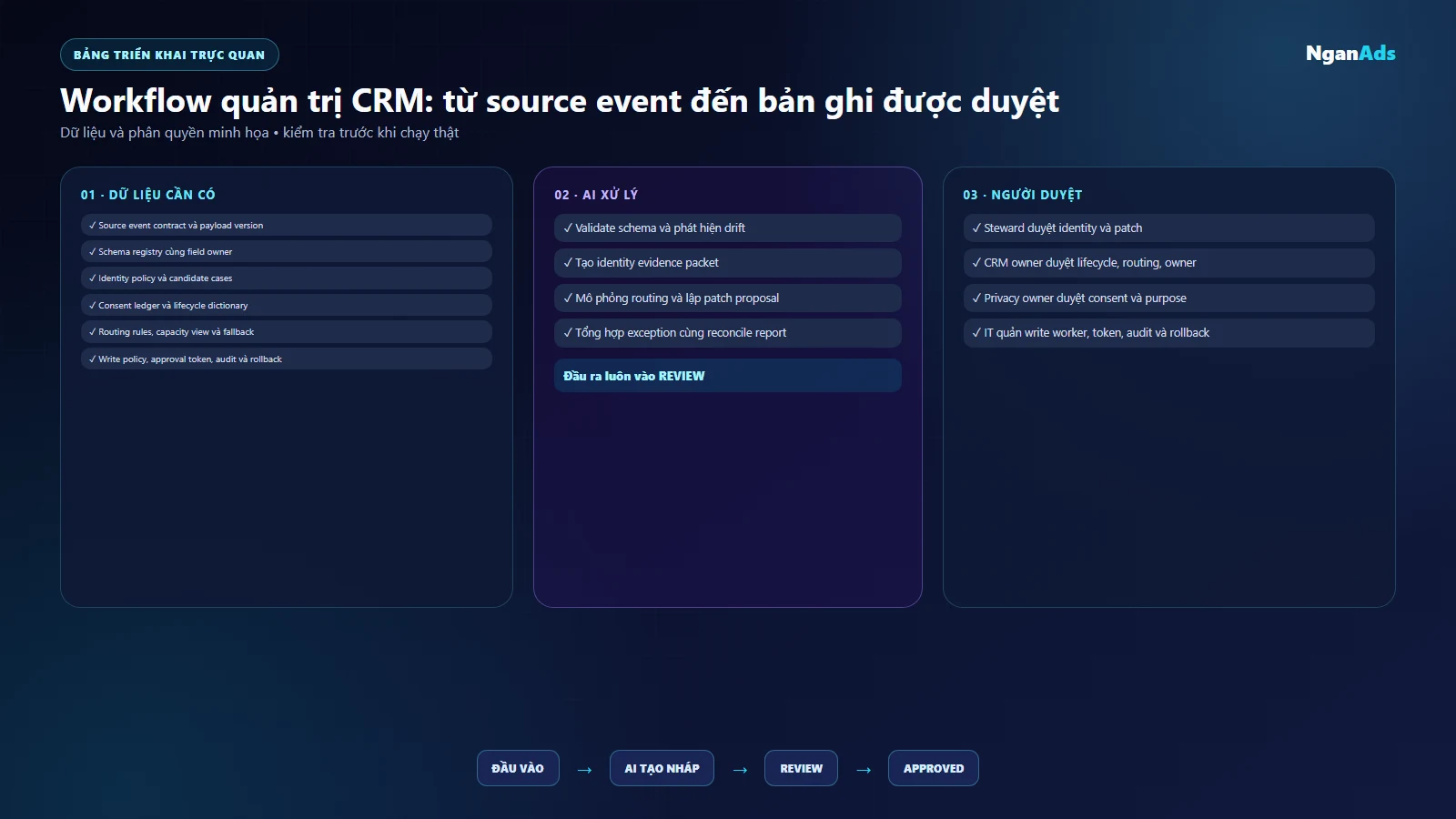Click the arrow between REVIEW and APPROVED
Screen dimensions: 1456x819
[864, 770]
